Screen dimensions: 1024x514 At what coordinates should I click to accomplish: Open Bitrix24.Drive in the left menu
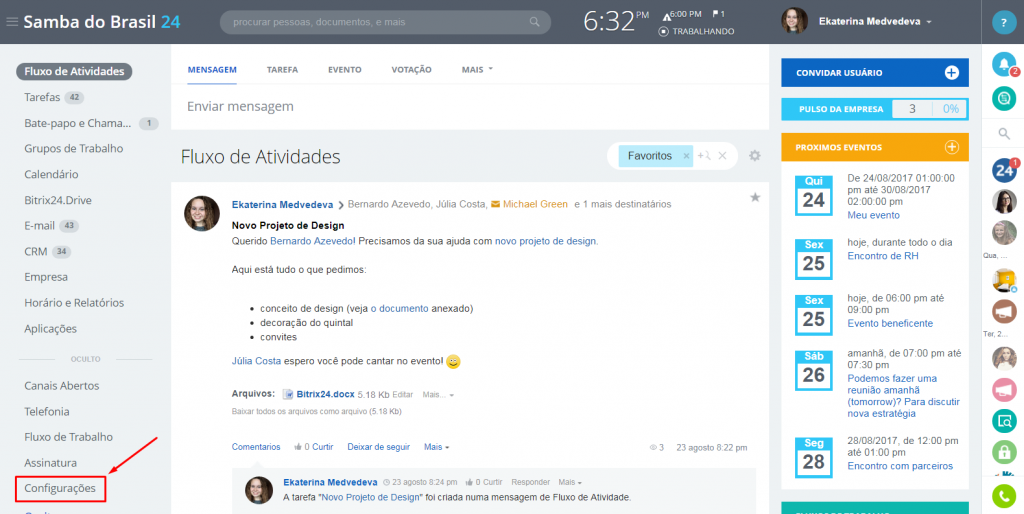click(58, 200)
